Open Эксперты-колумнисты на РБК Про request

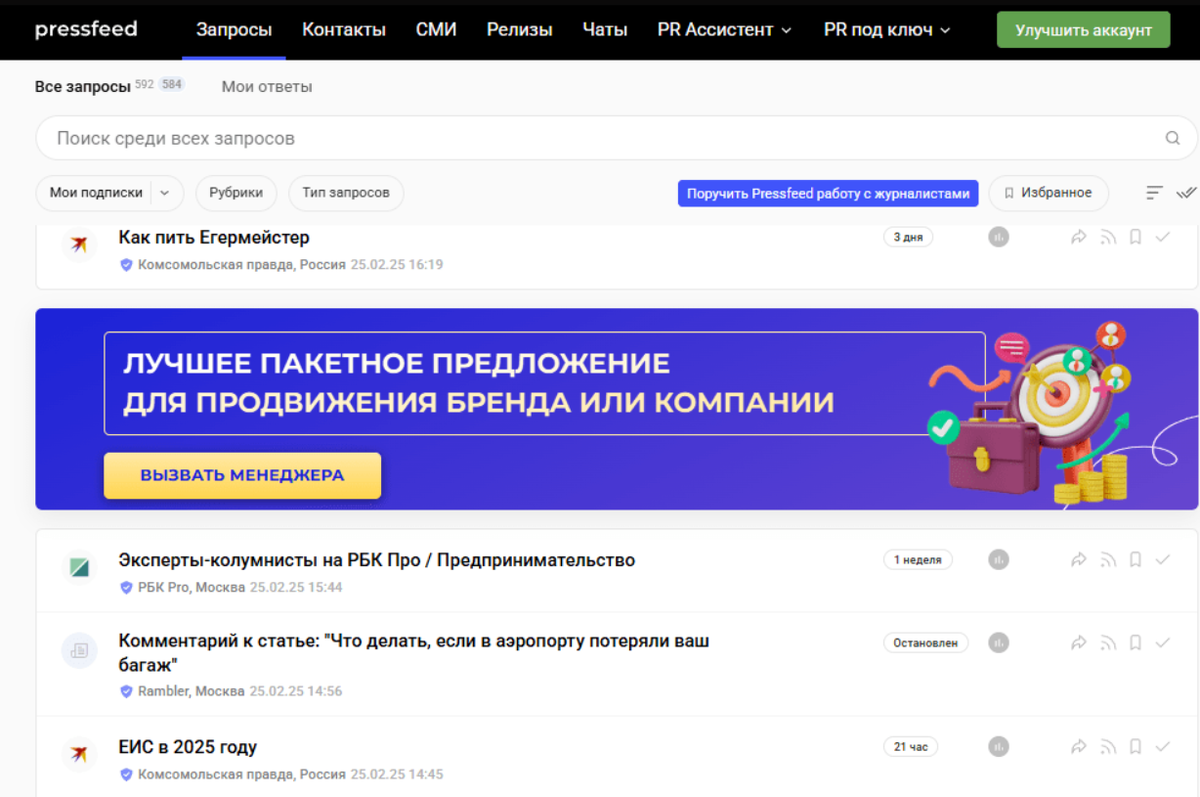[x=377, y=560]
